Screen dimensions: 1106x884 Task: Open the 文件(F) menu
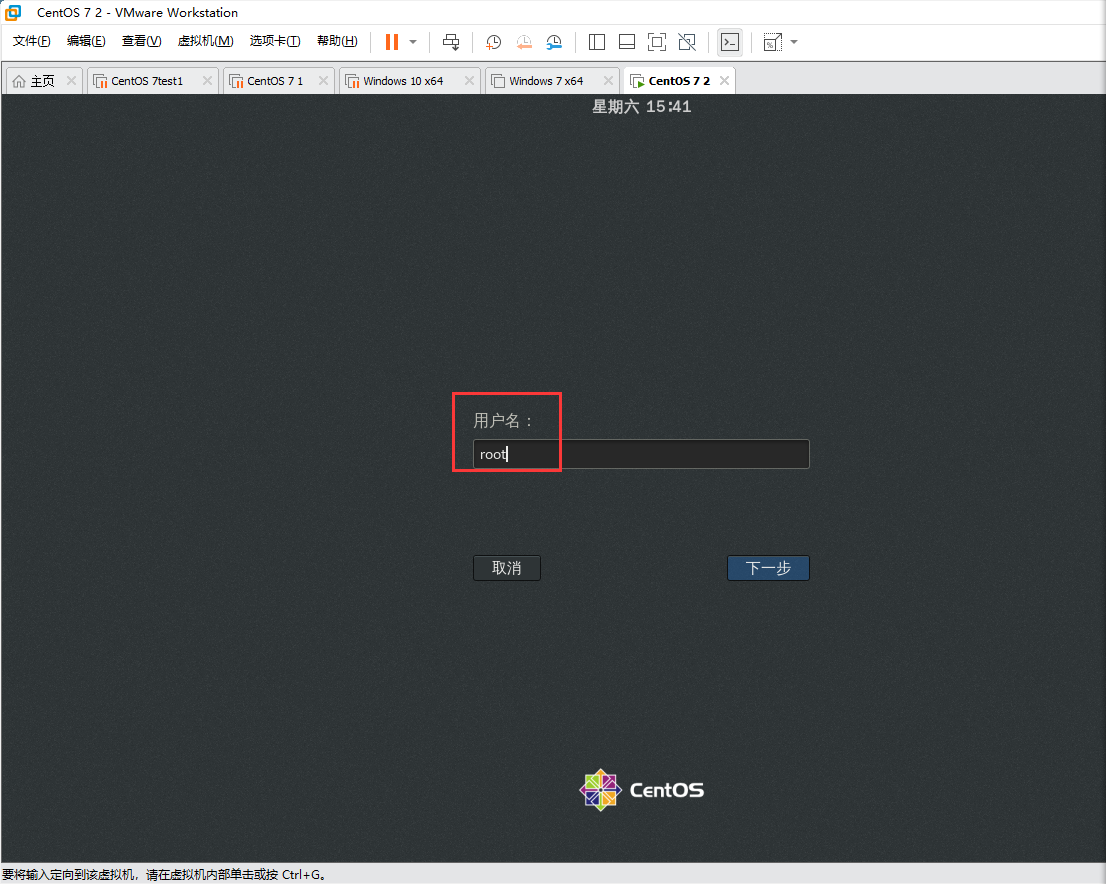pyautogui.click(x=32, y=41)
